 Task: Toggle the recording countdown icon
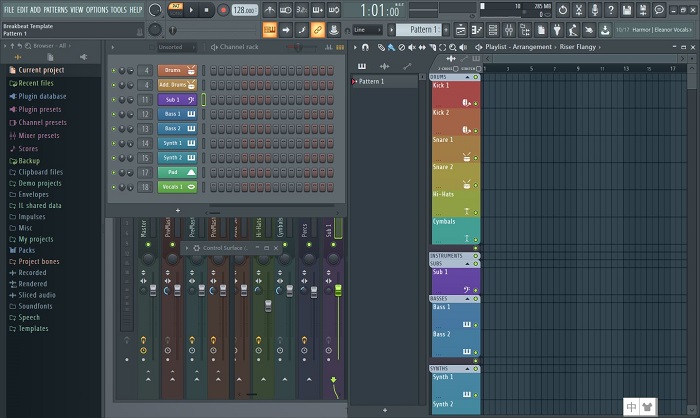pyautogui.click(x=301, y=9)
